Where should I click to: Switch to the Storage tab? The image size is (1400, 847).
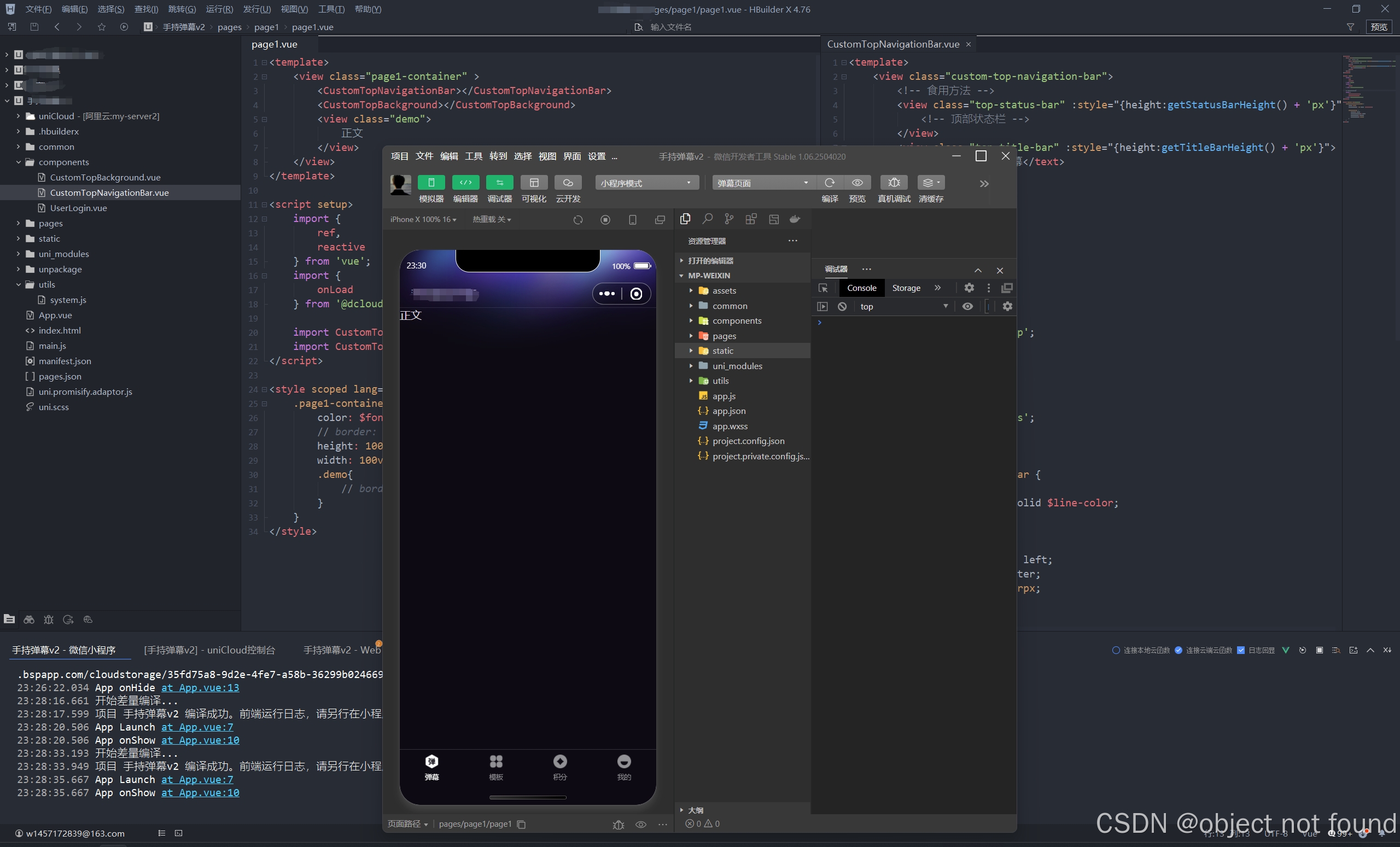click(x=906, y=288)
